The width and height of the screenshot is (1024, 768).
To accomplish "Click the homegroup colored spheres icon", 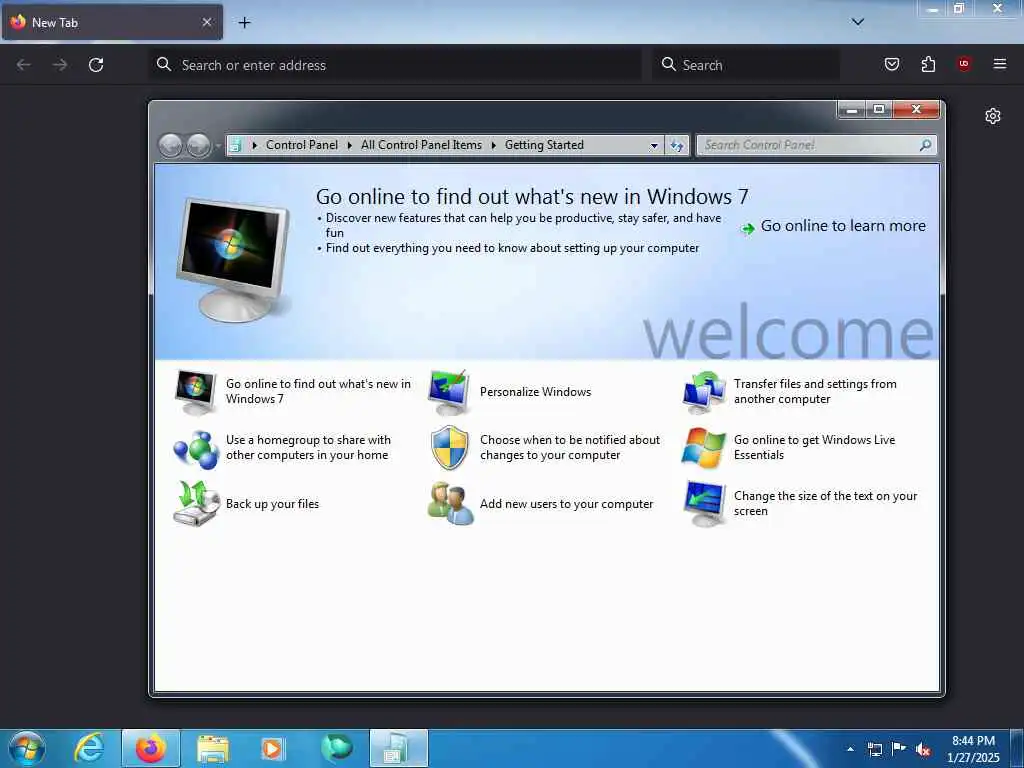I will click(x=196, y=449).
